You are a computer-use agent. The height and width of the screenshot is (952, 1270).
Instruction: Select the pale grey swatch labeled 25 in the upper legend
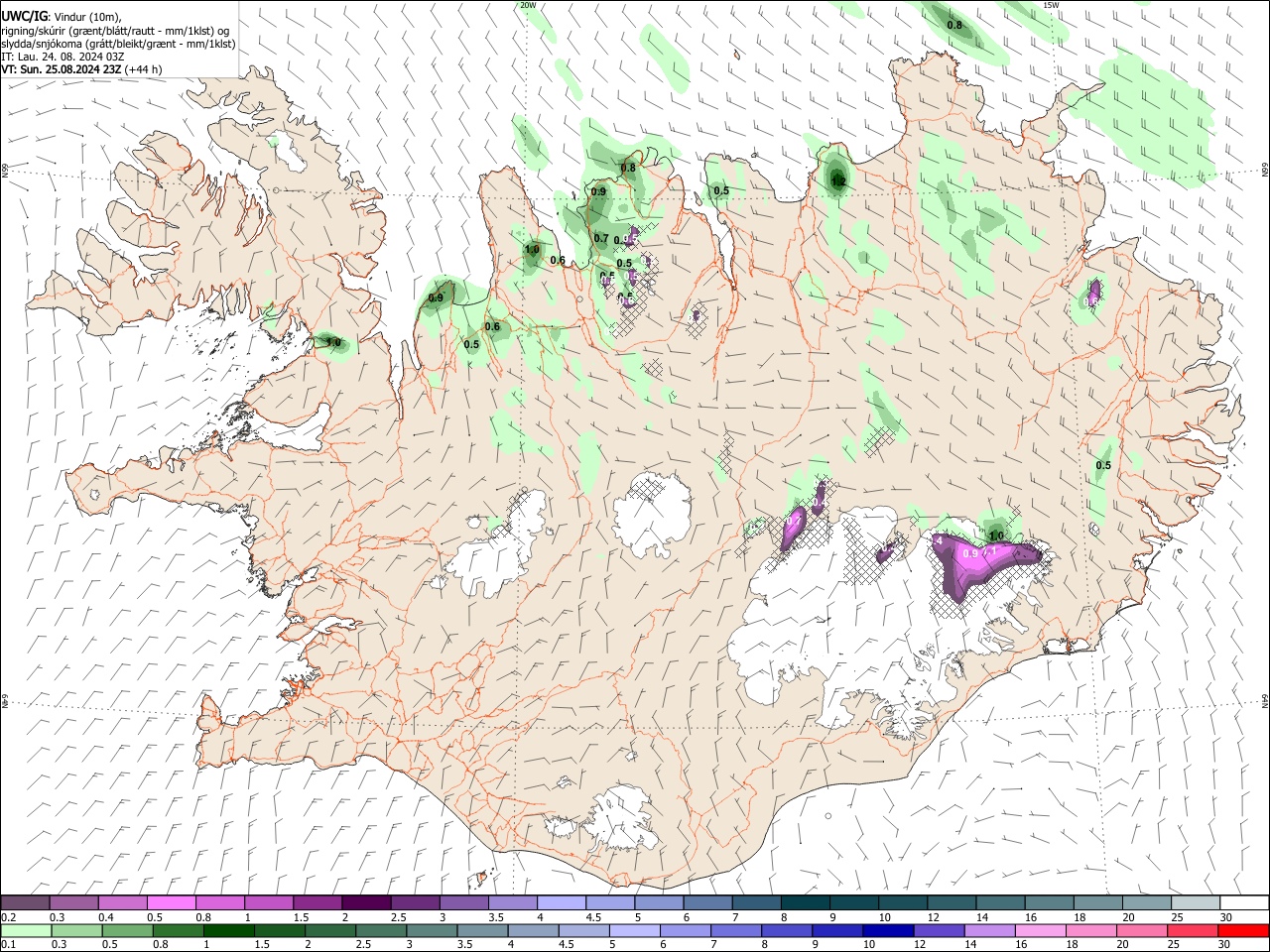(1195, 902)
